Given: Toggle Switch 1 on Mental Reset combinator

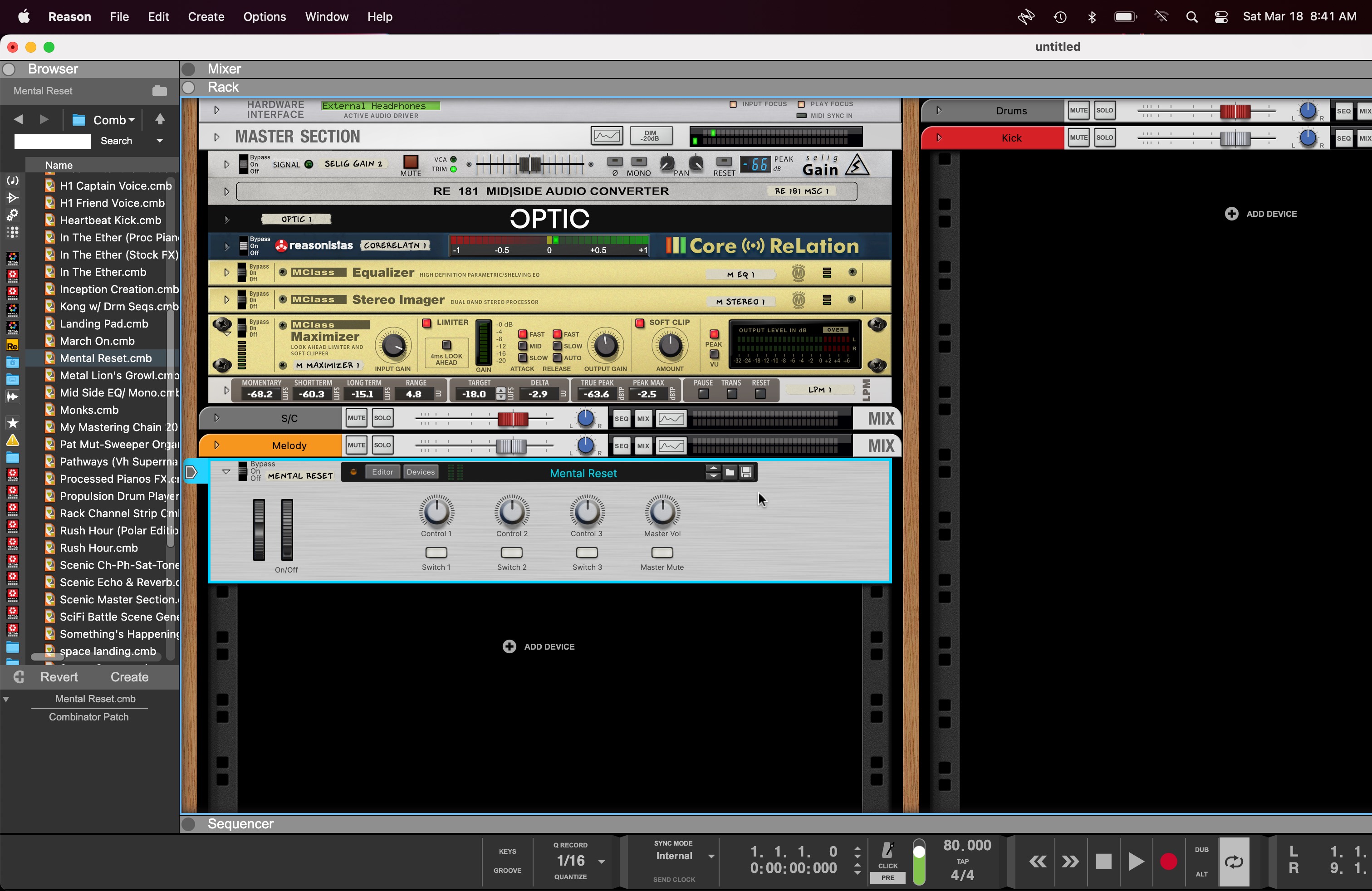Looking at the screenshot, I should (x=436, y=552).
